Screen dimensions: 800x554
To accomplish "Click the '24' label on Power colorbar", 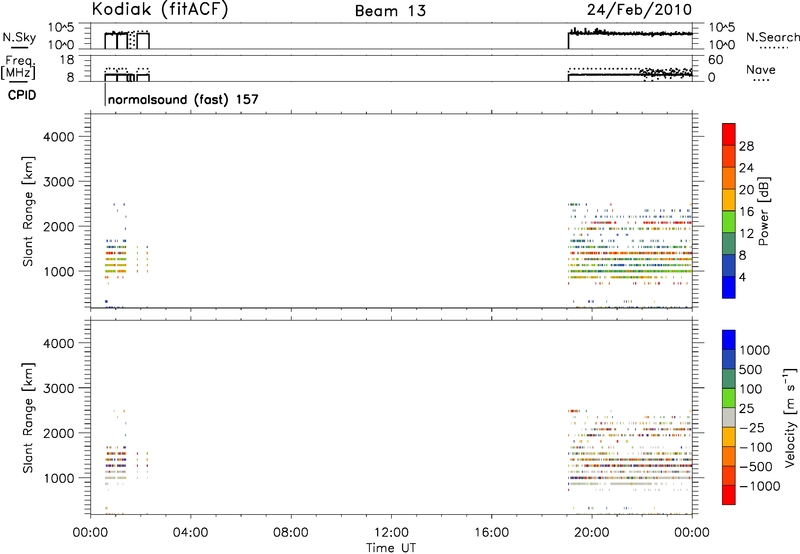I will [746, 168].
